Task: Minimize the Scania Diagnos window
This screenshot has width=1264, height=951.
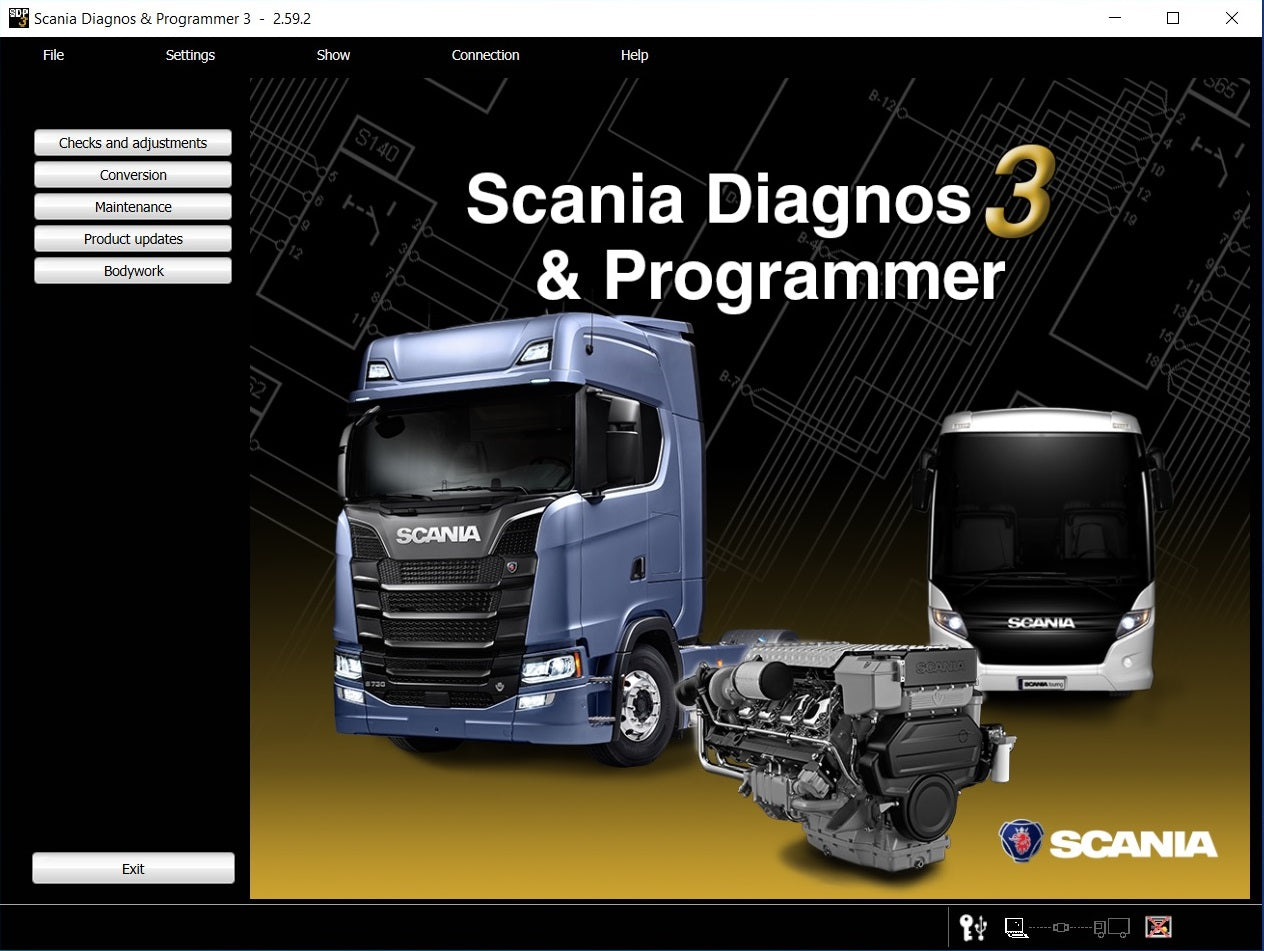Action: point(1116,18)
